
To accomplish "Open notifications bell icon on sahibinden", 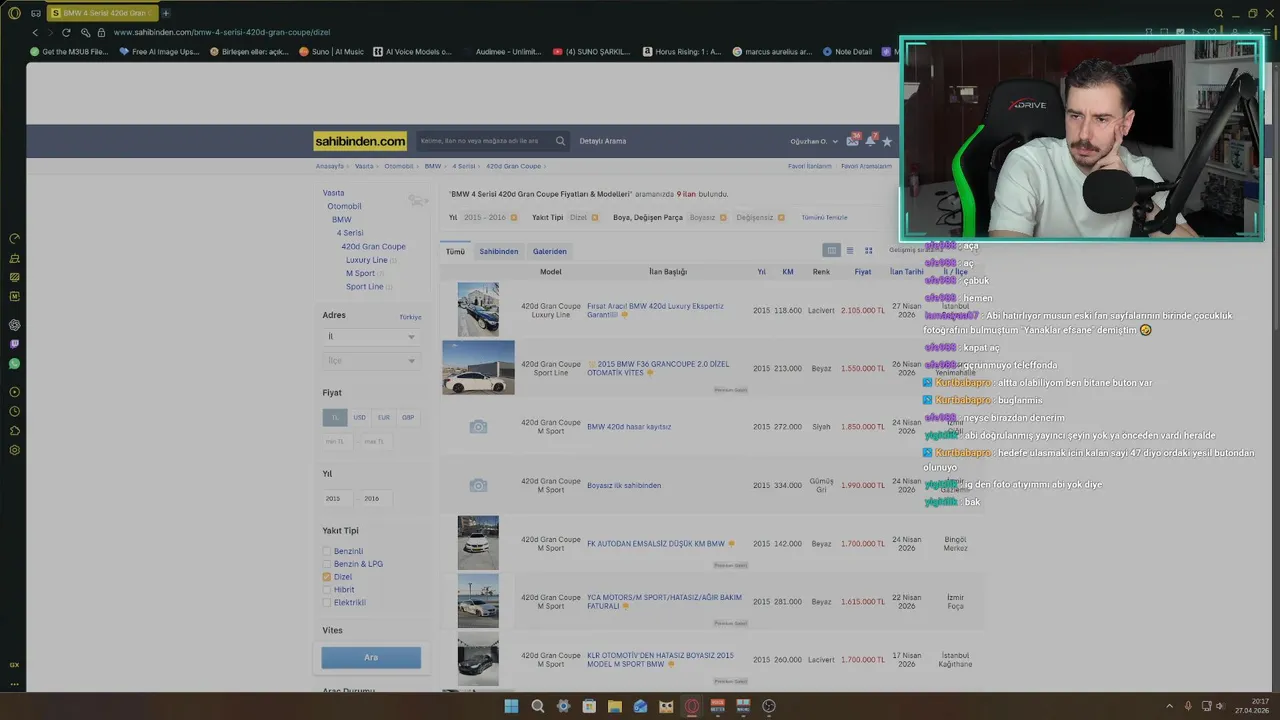I will pos(871,140).
